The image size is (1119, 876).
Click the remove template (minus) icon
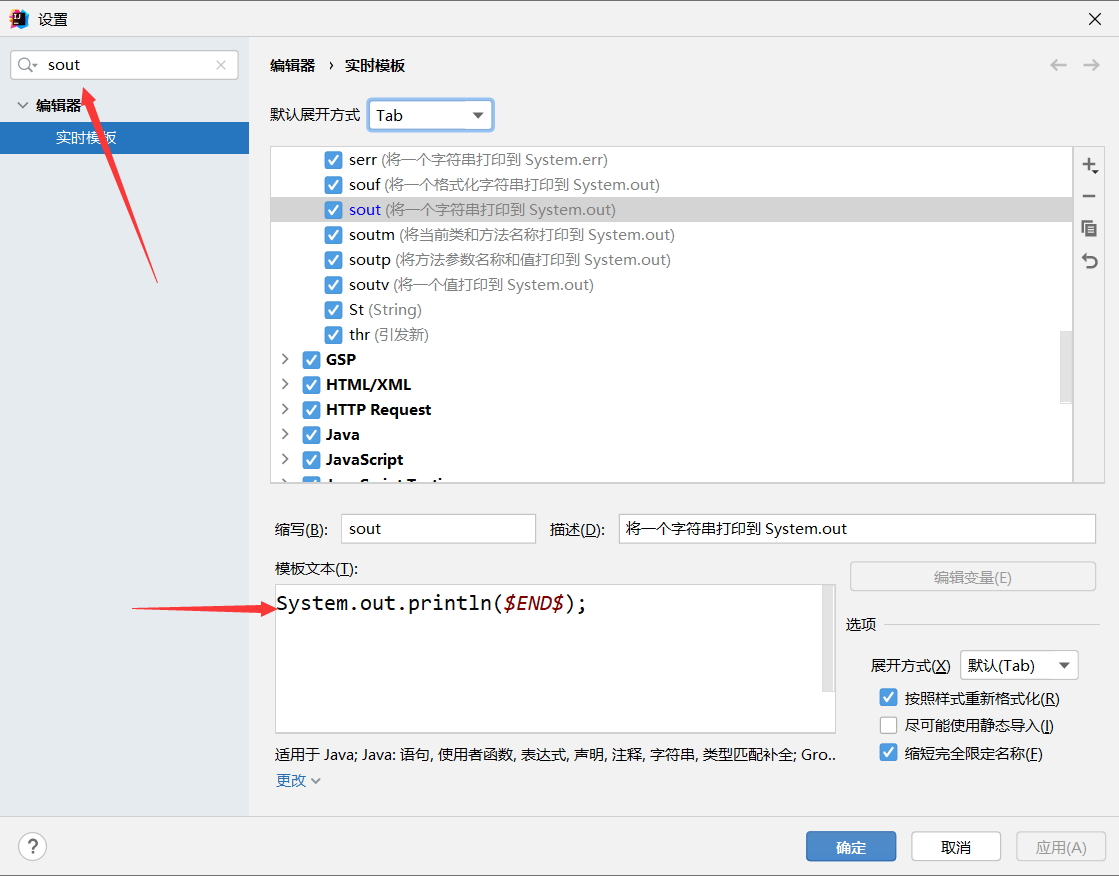point(1089,196)
